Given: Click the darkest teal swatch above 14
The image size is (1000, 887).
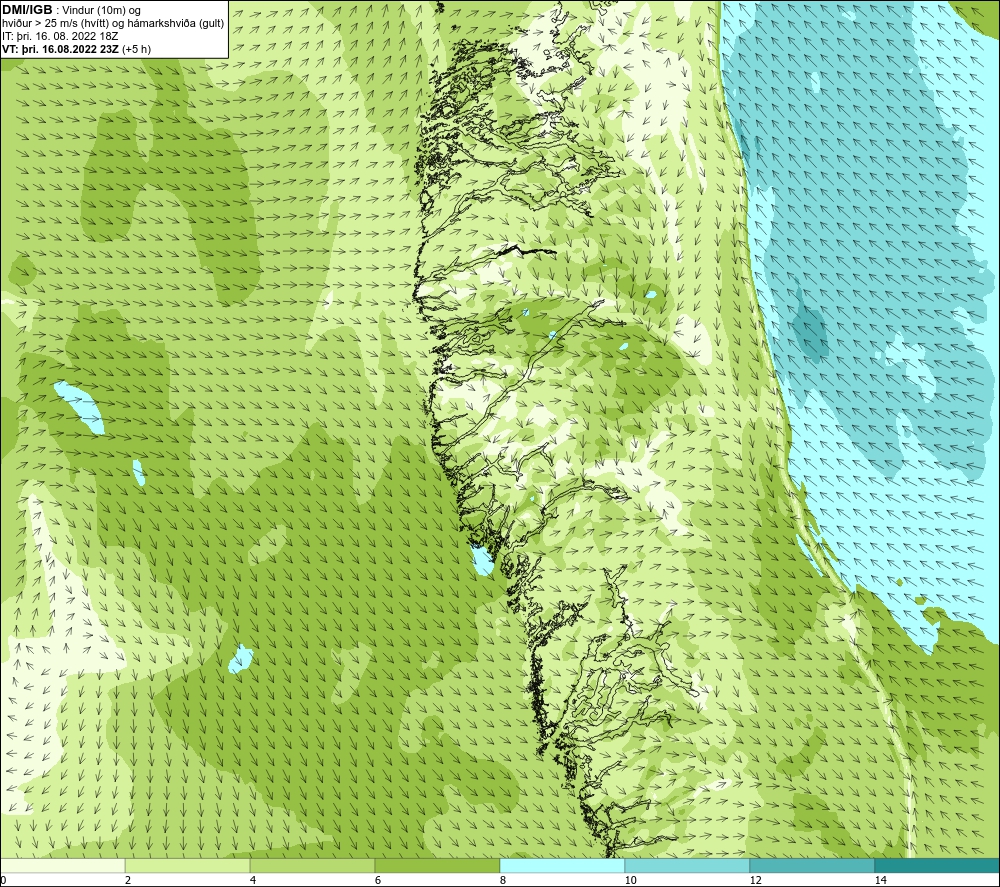Looking at the screenshot, I should point(937,865).
